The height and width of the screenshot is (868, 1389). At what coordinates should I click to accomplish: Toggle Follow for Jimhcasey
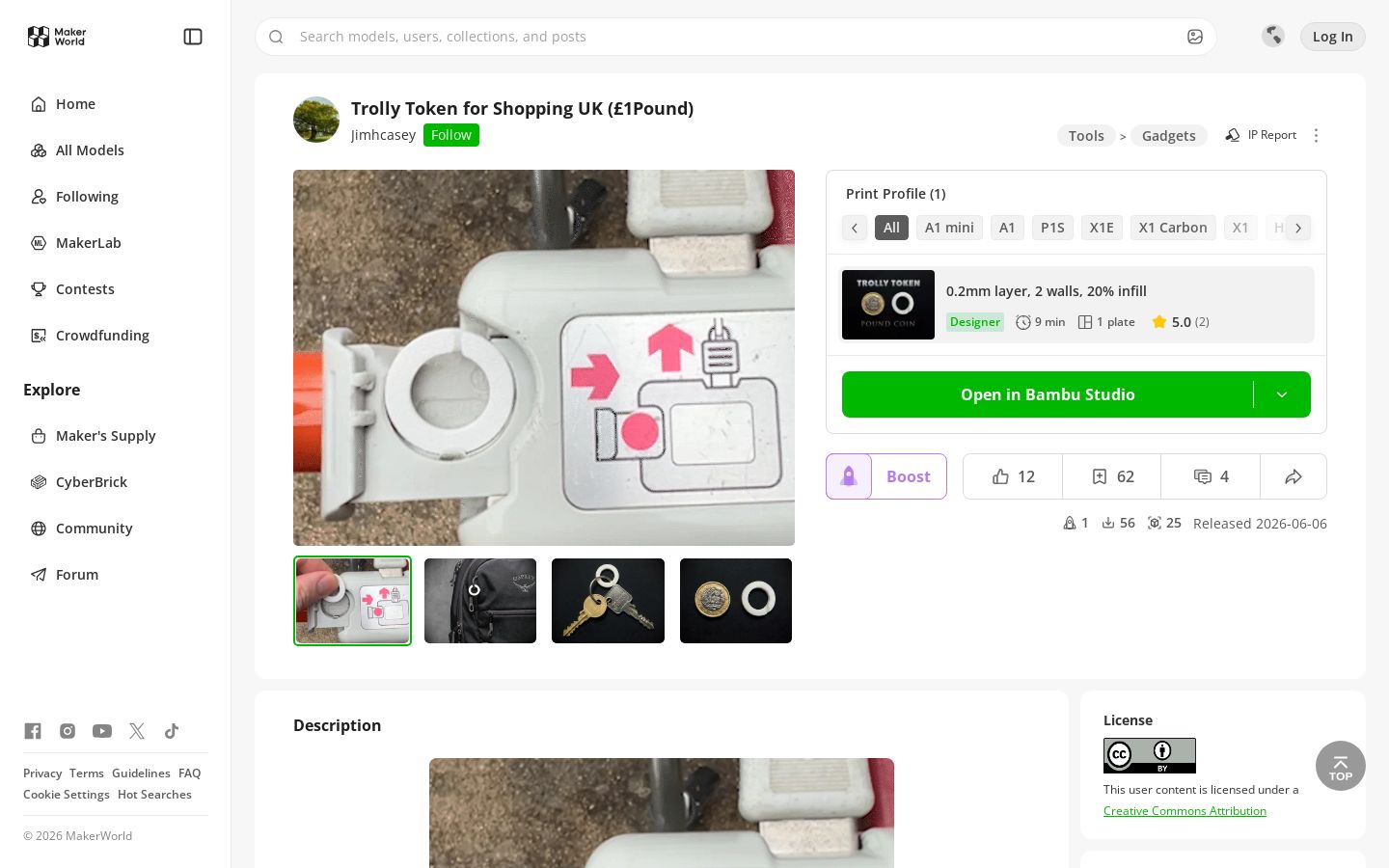click(x=451, y=135)
